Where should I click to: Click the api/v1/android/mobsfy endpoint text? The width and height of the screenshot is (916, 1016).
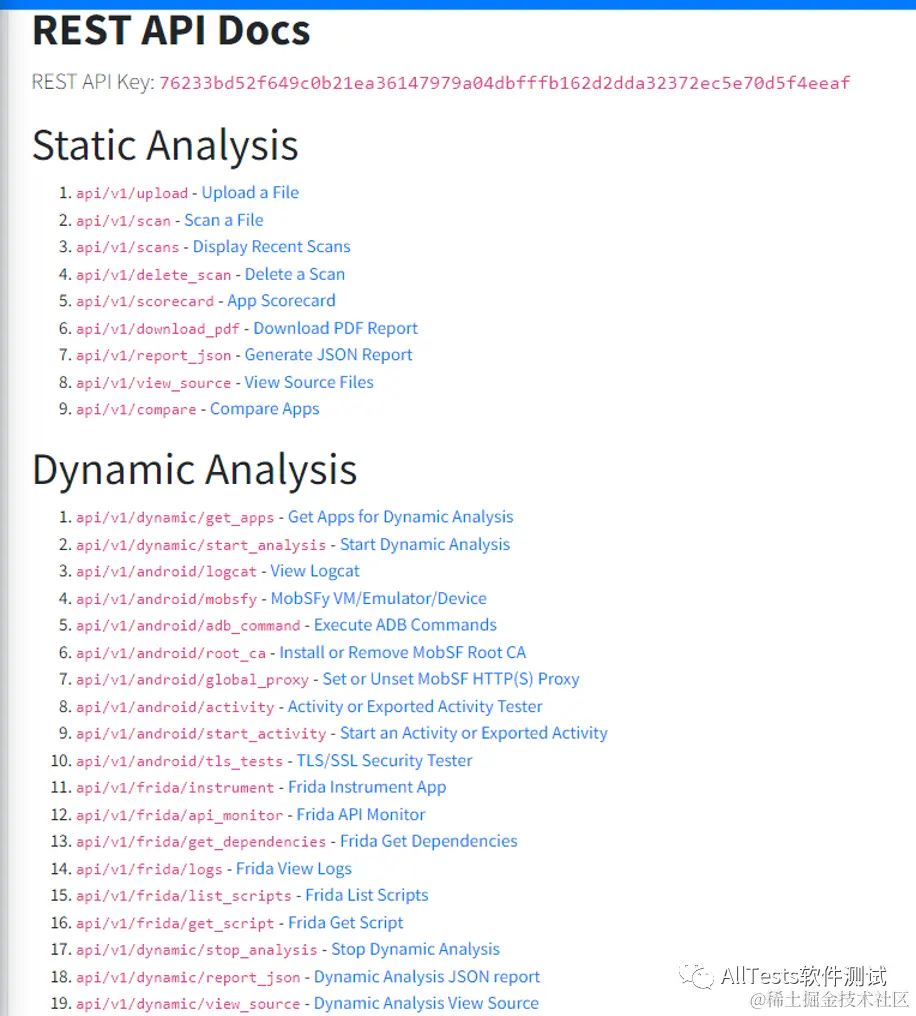pos(166,599)
